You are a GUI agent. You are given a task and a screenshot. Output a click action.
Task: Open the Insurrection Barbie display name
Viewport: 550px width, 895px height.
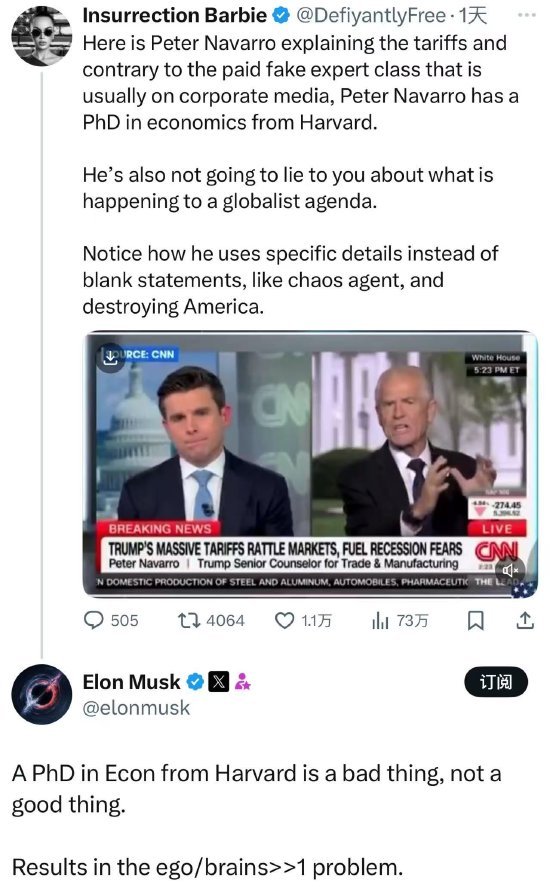pyautogui.click(x=175, y=15)
